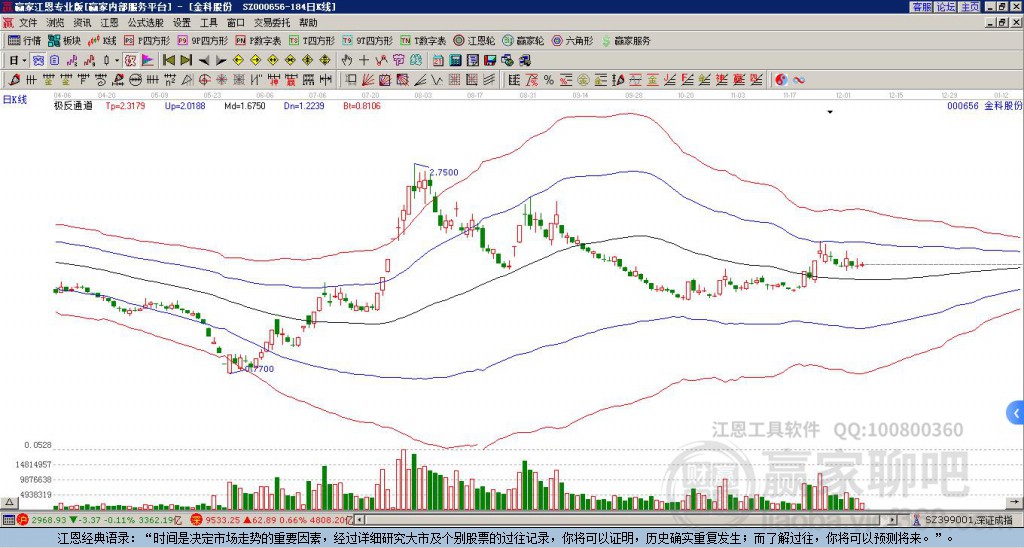
Task: Click the 客服 button
Action: (x=921, y=7)
